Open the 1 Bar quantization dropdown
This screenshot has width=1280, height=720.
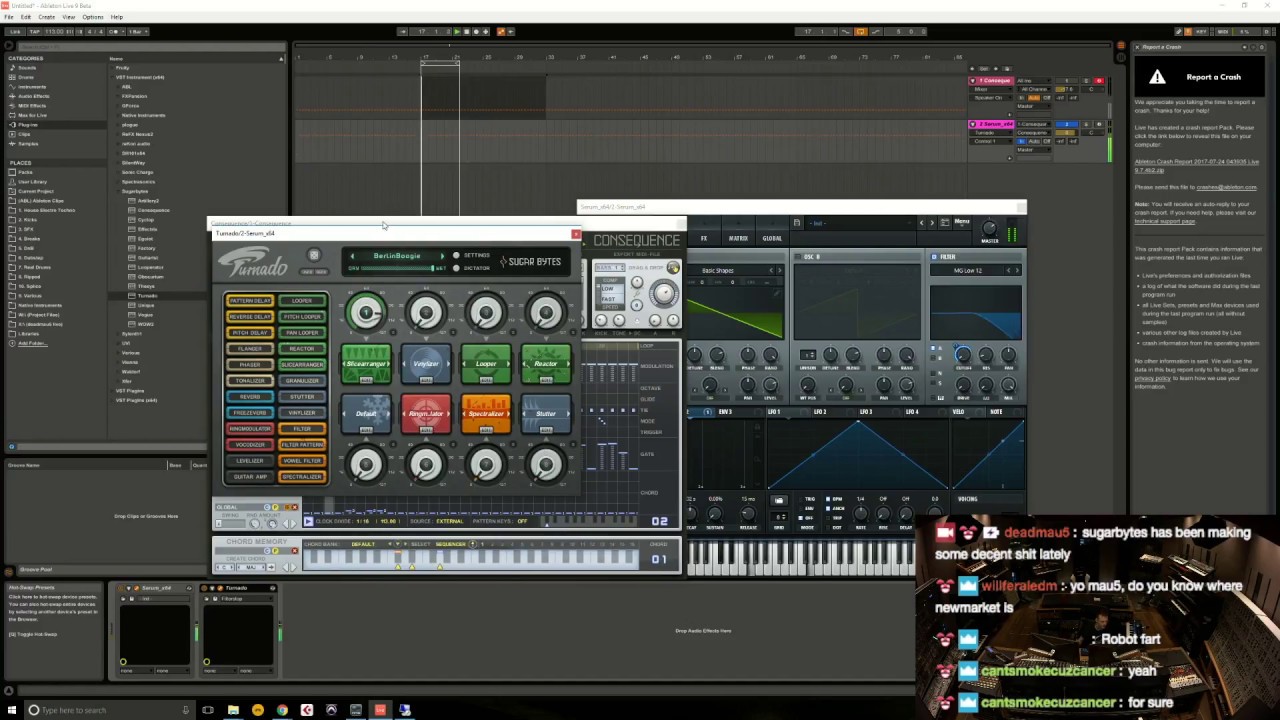(137, 31)
